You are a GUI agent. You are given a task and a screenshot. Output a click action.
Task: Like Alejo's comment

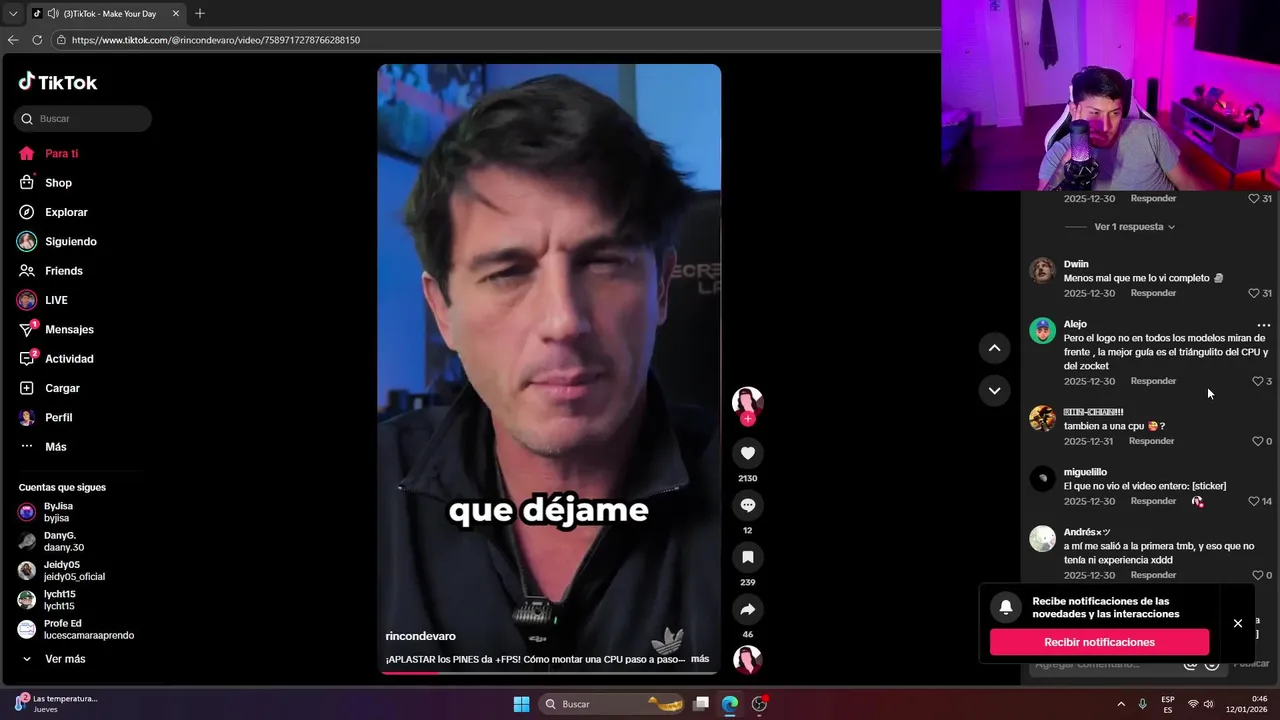(1258, 381)
